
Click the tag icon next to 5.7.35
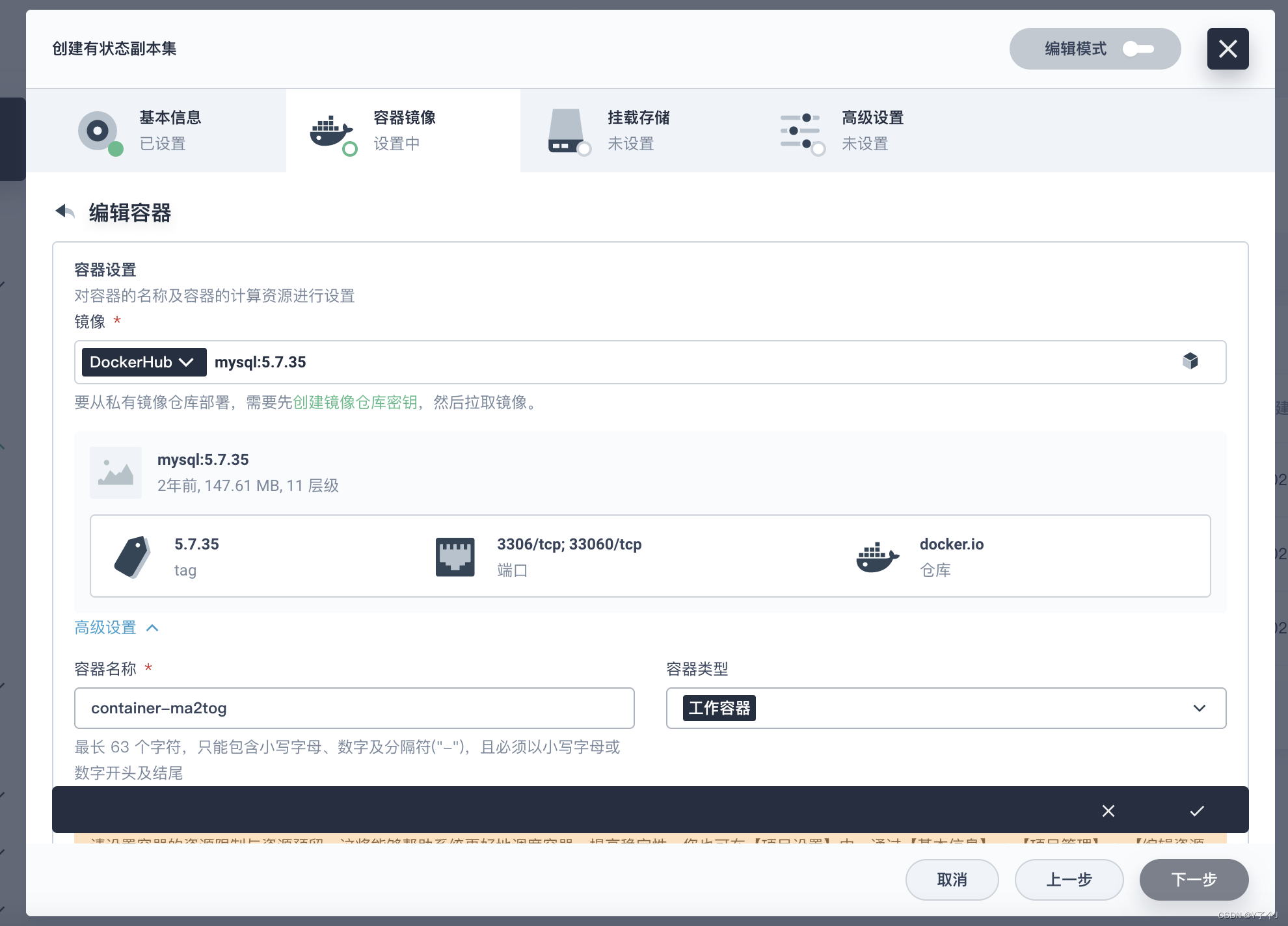pos(133,557)
